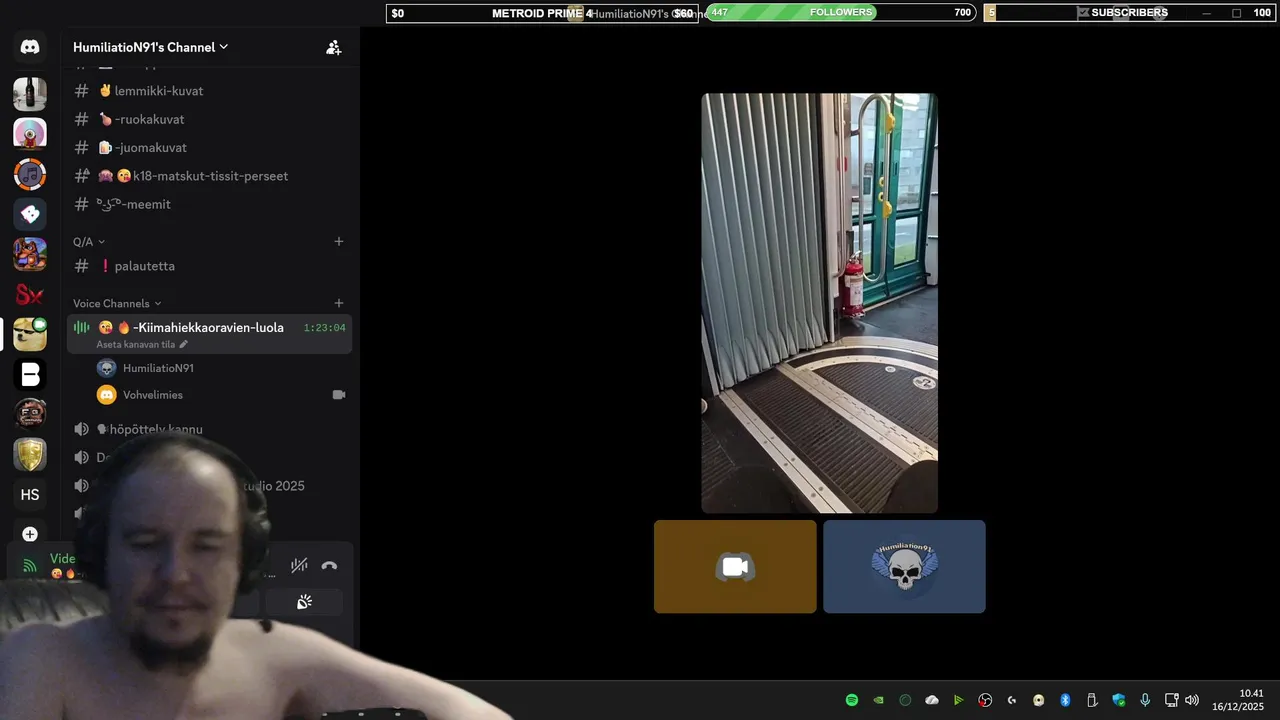Screen dimensions: 1280x720
Task: Create channel in Voice Channels category
Action: (338, 303)
